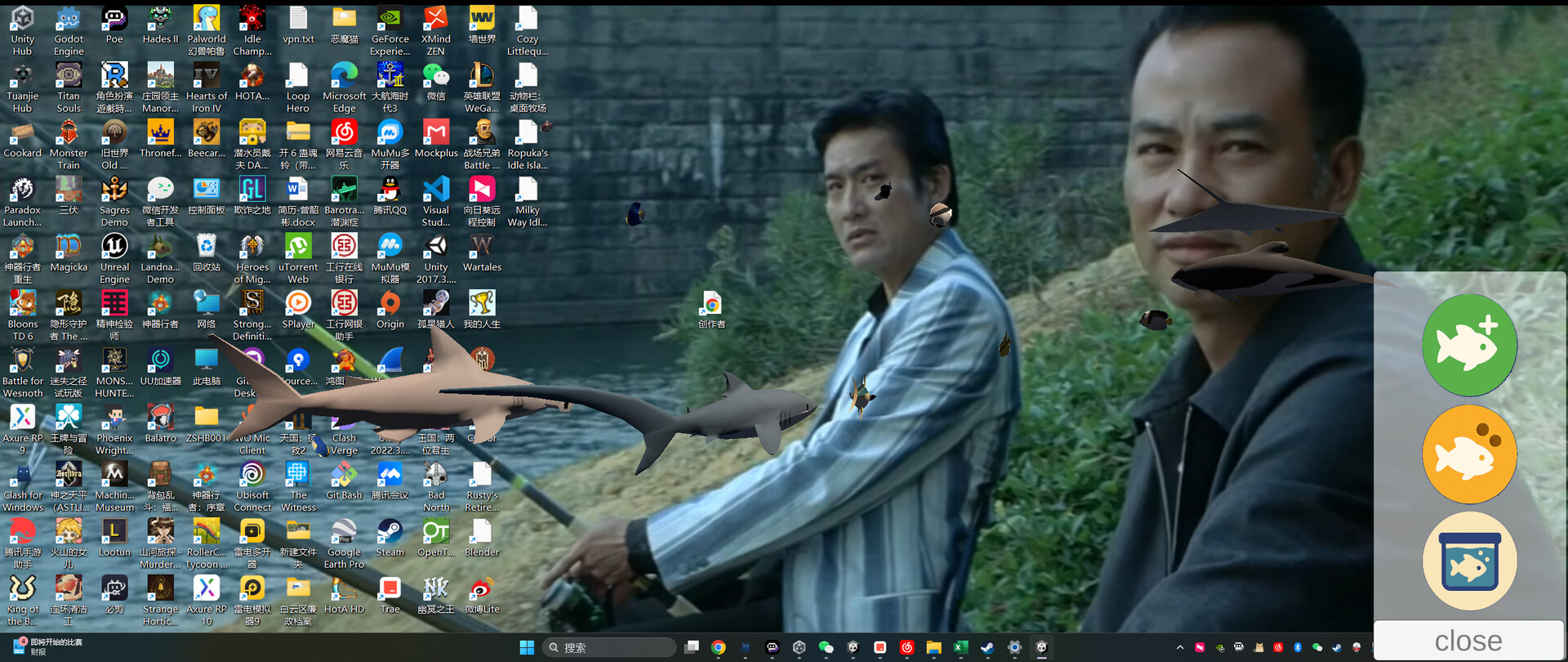Expand the hidden system tray icons chevron
The height and width of the screenshot is (662, 1568).
point(1179,647)
